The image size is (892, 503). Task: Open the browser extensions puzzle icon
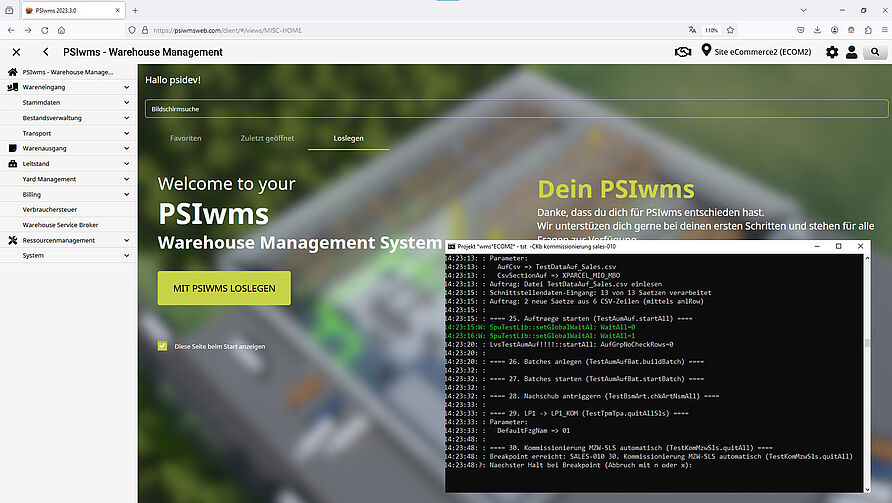click(x=868, y=30)
